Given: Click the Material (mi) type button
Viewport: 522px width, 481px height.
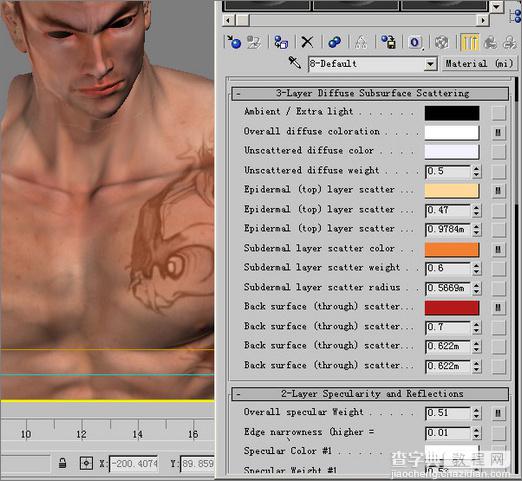Looking at the screenshot, I should click(x=479, y=63).
